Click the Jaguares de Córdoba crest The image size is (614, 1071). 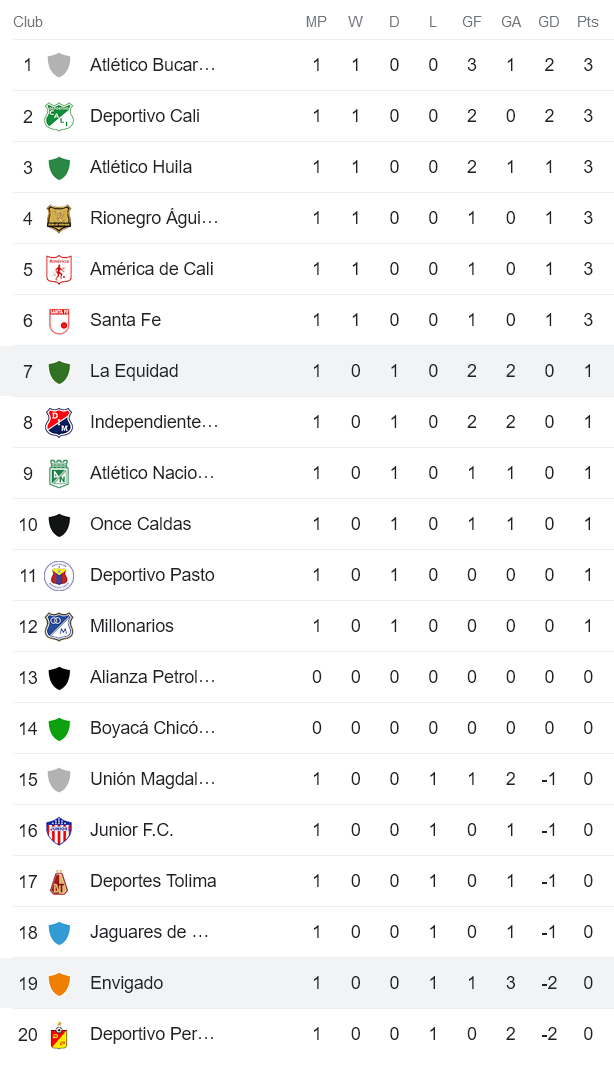(x=59, y=932)
